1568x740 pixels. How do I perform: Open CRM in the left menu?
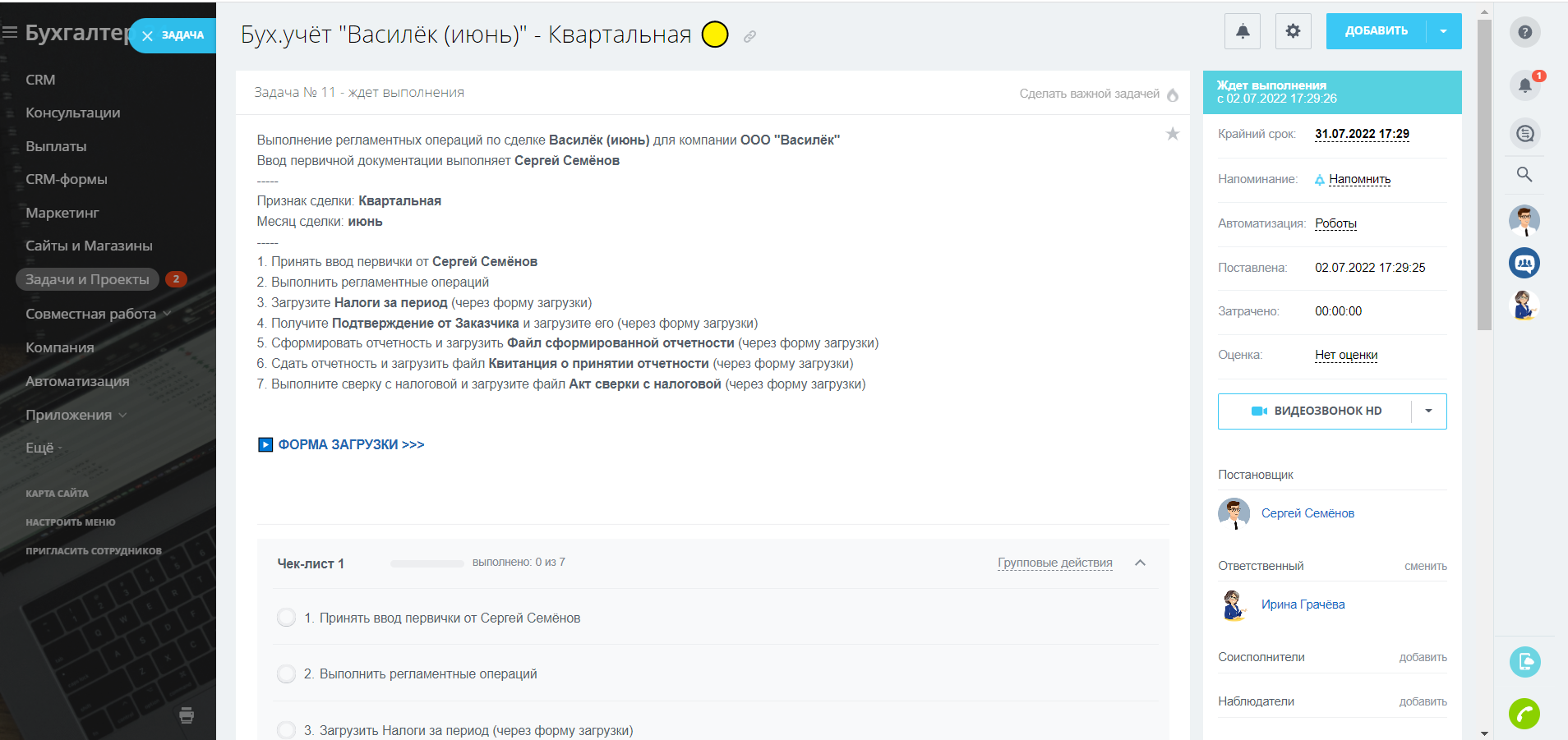pyautogui.click(x=40, y=80)
